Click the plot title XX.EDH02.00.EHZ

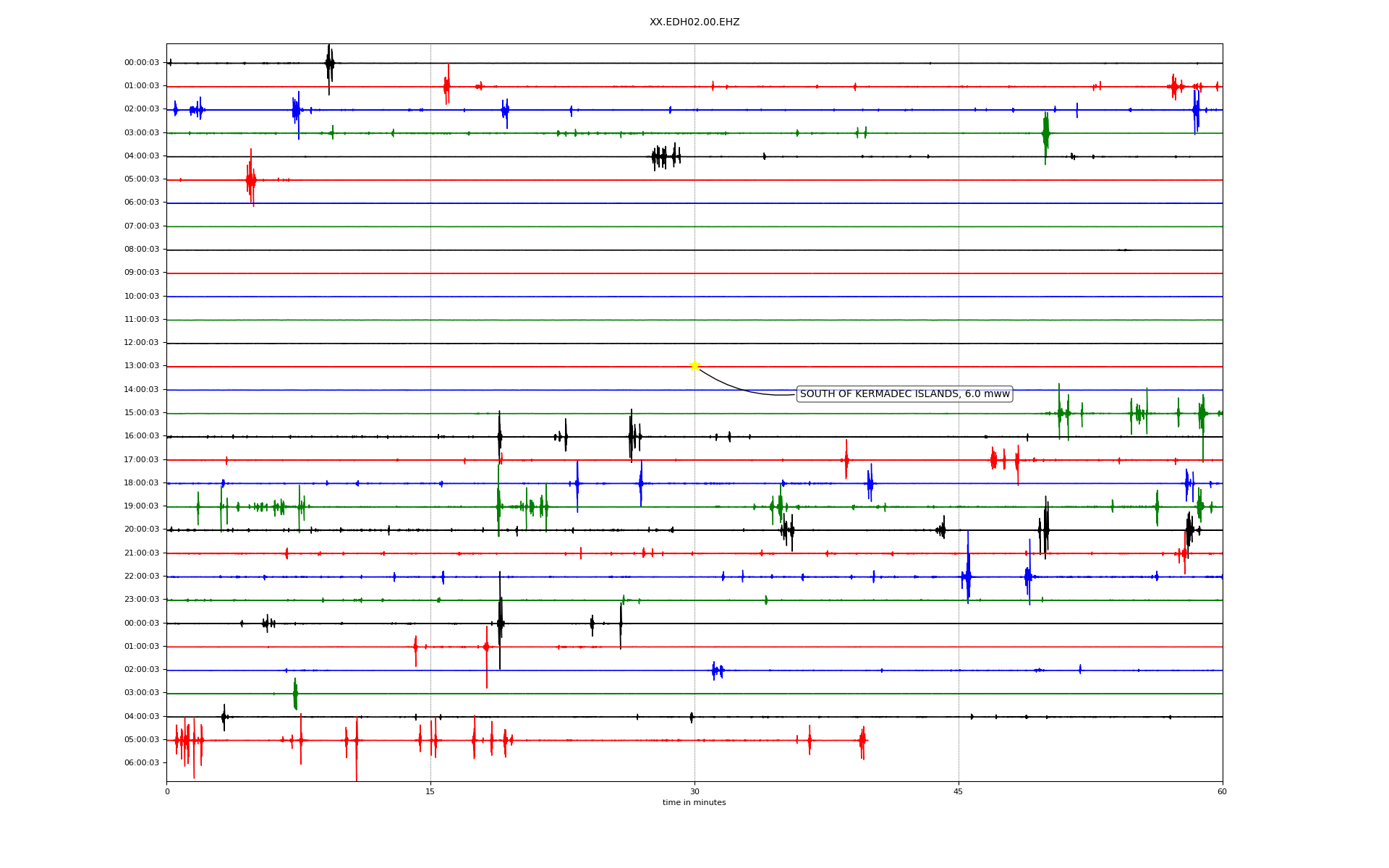coord(694,22)
